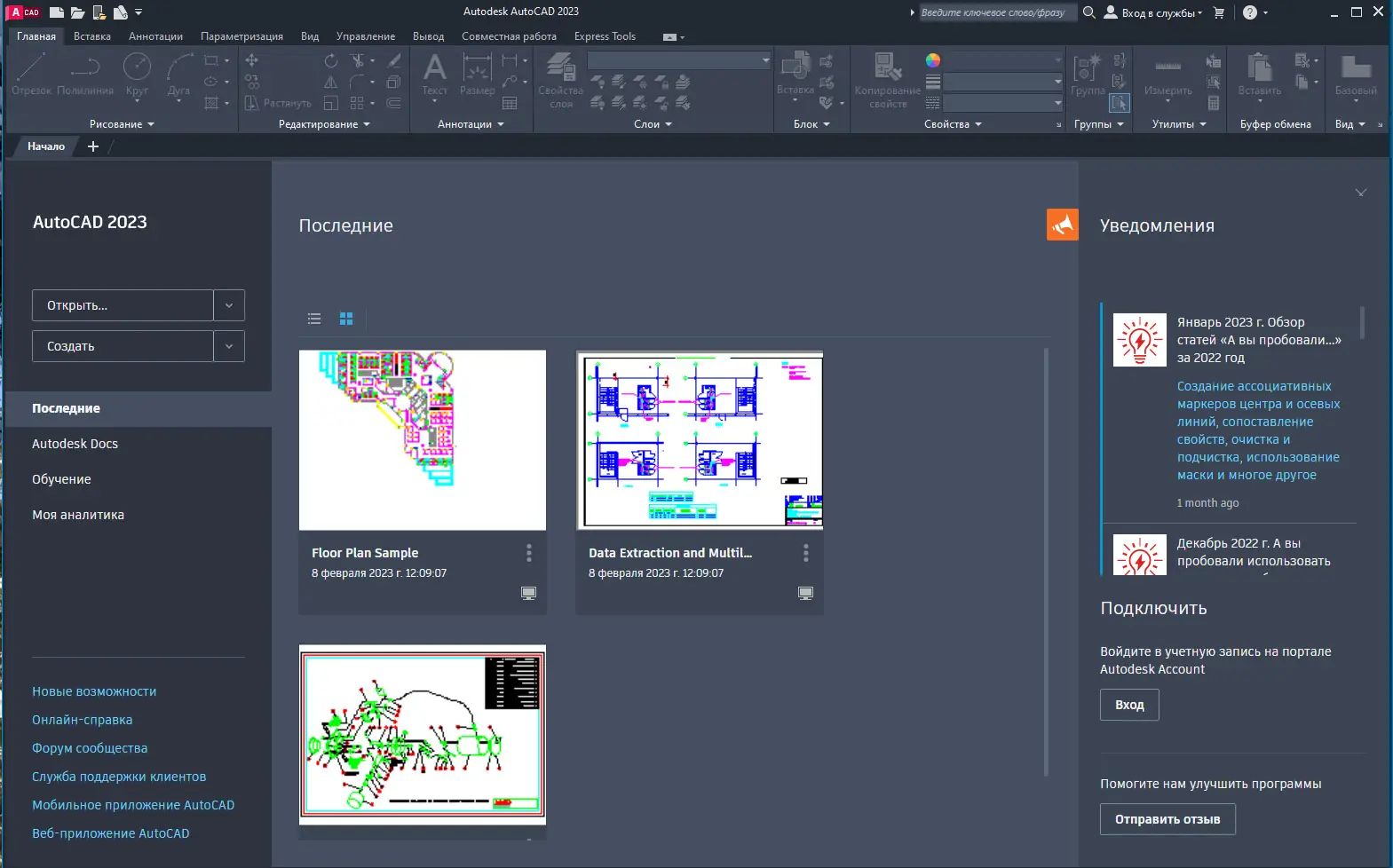Select the Отрезок (line) tool
Screen dimensions: 1393x868
[x=31, y=73]
